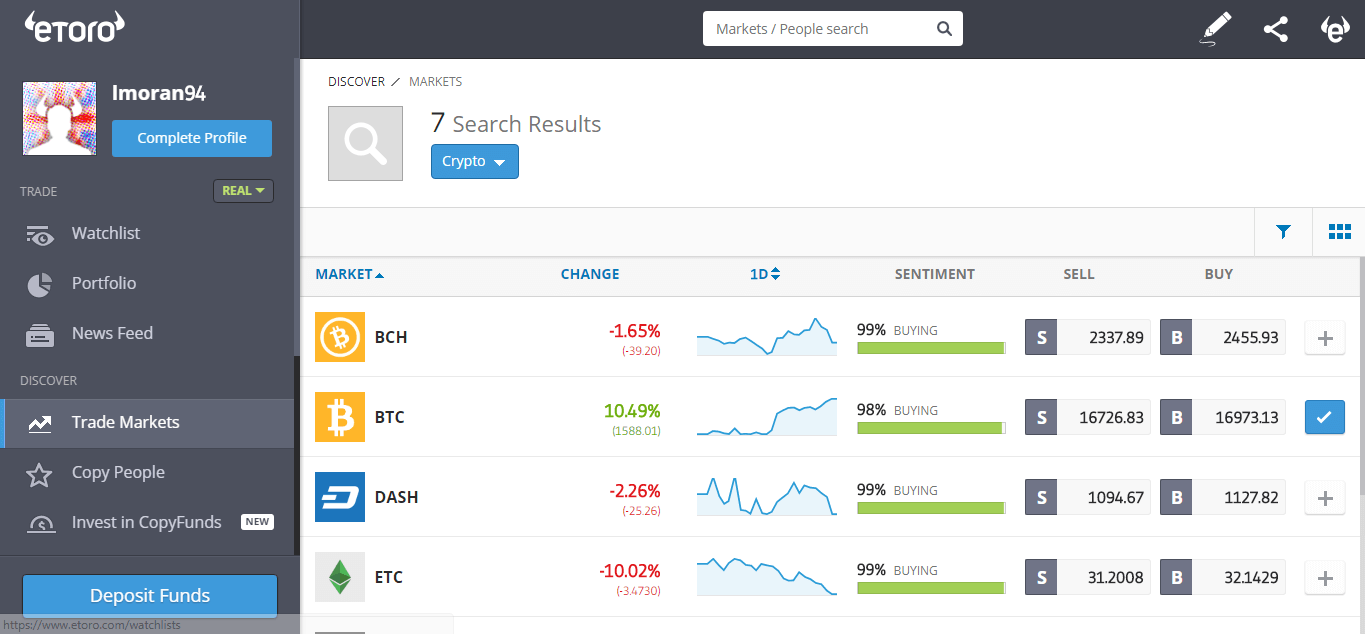Click the ETC 1D sparkline chart
The image size is (1365, 634).
(767, 577)
